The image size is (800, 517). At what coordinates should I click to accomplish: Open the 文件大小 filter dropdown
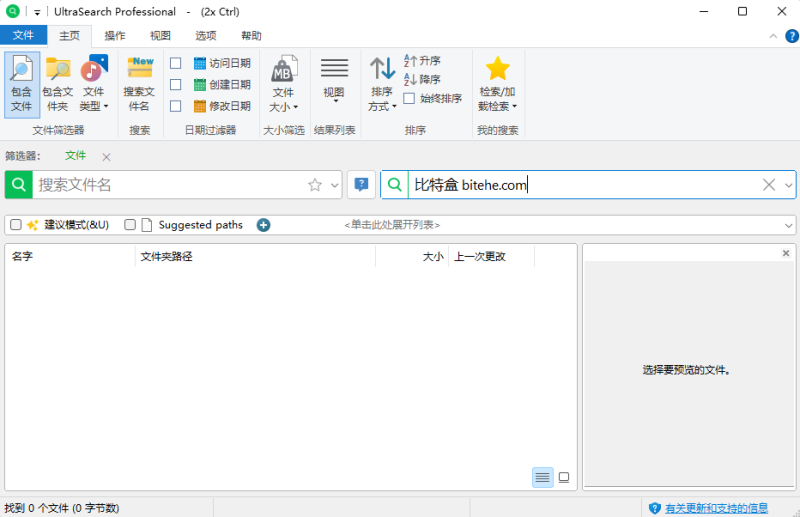pyautogui.click(x=284, y=85)
